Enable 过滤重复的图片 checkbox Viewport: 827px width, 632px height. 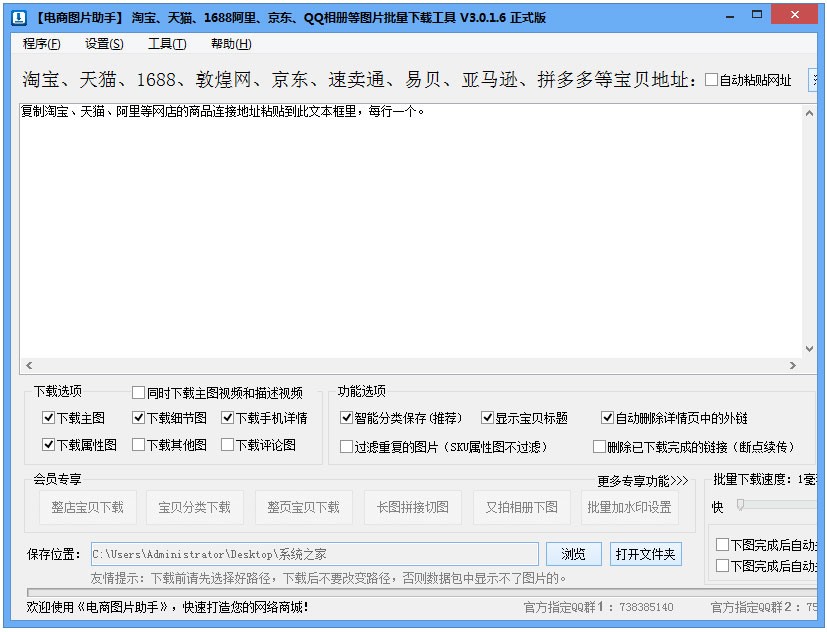coord(347,447)
